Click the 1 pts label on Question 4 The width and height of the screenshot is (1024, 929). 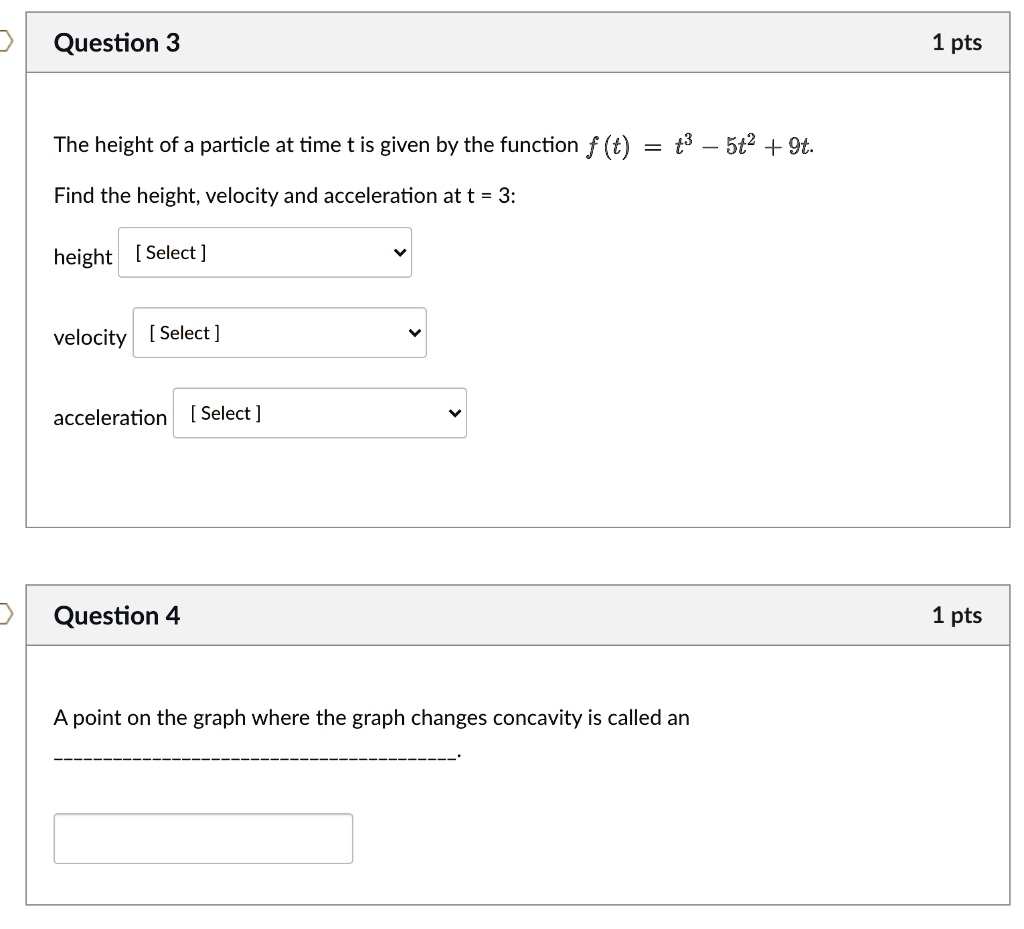coord(957,615)
